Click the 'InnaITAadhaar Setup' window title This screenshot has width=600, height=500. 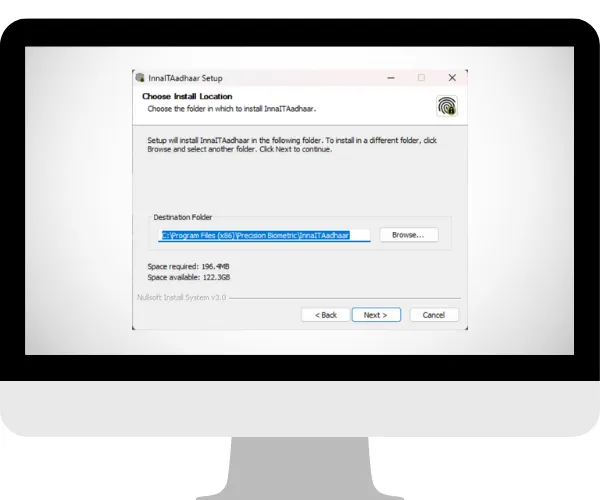click(185, 78)
